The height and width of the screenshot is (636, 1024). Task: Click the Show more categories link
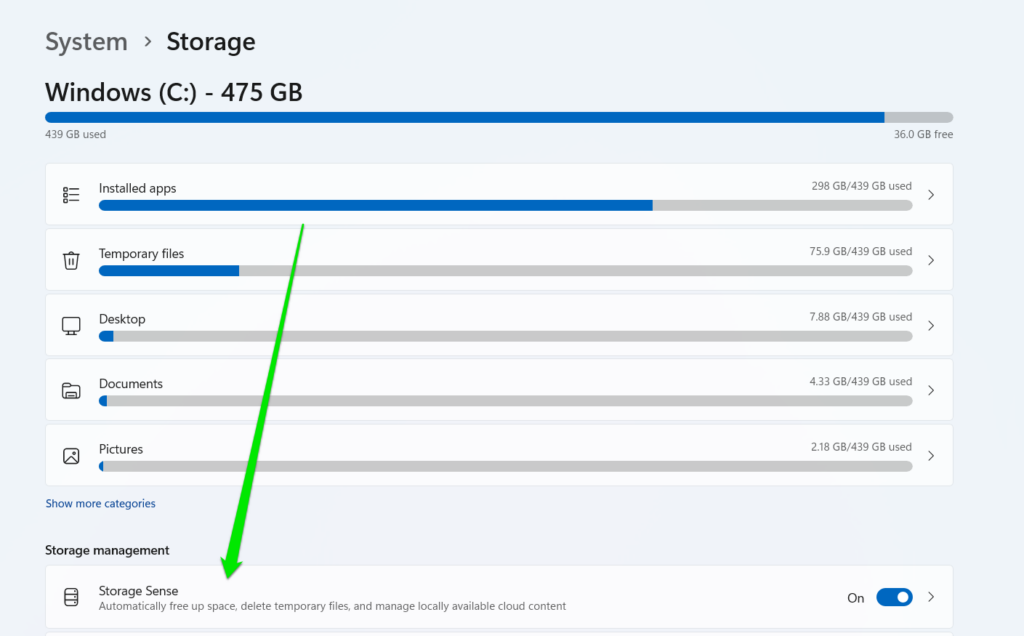coord(100,503)
